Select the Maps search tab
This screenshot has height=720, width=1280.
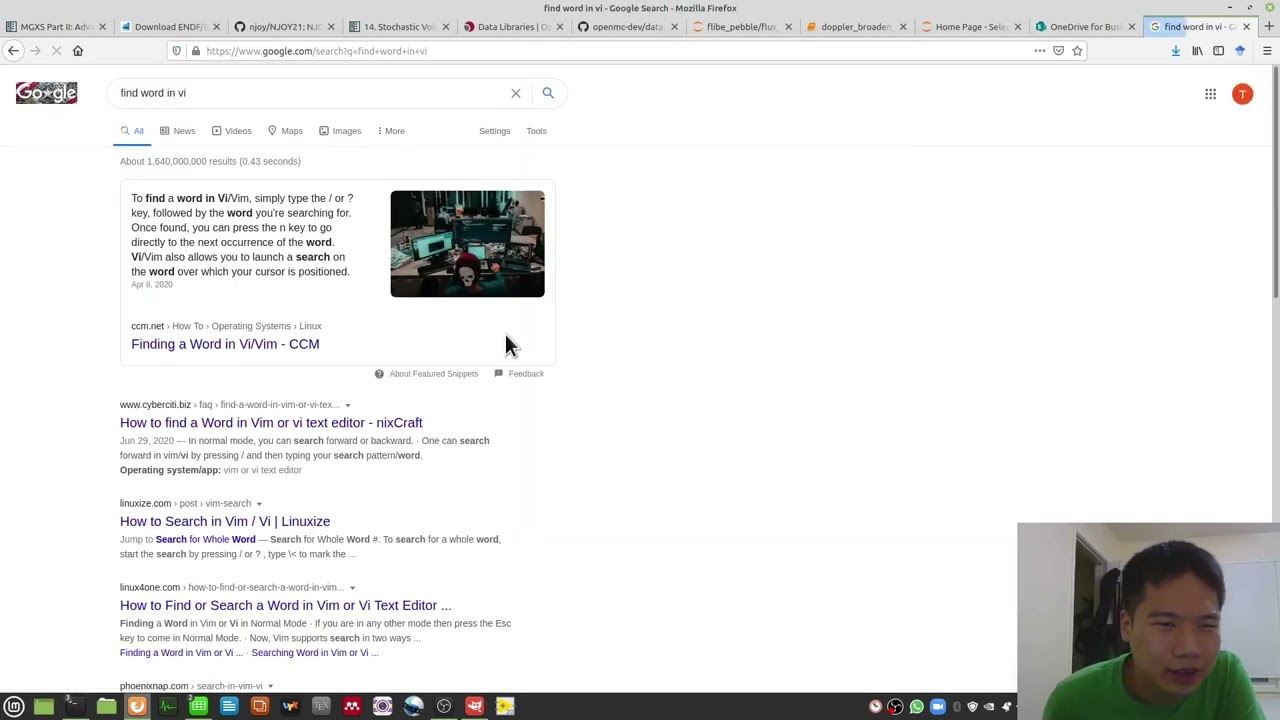(285, 131)
